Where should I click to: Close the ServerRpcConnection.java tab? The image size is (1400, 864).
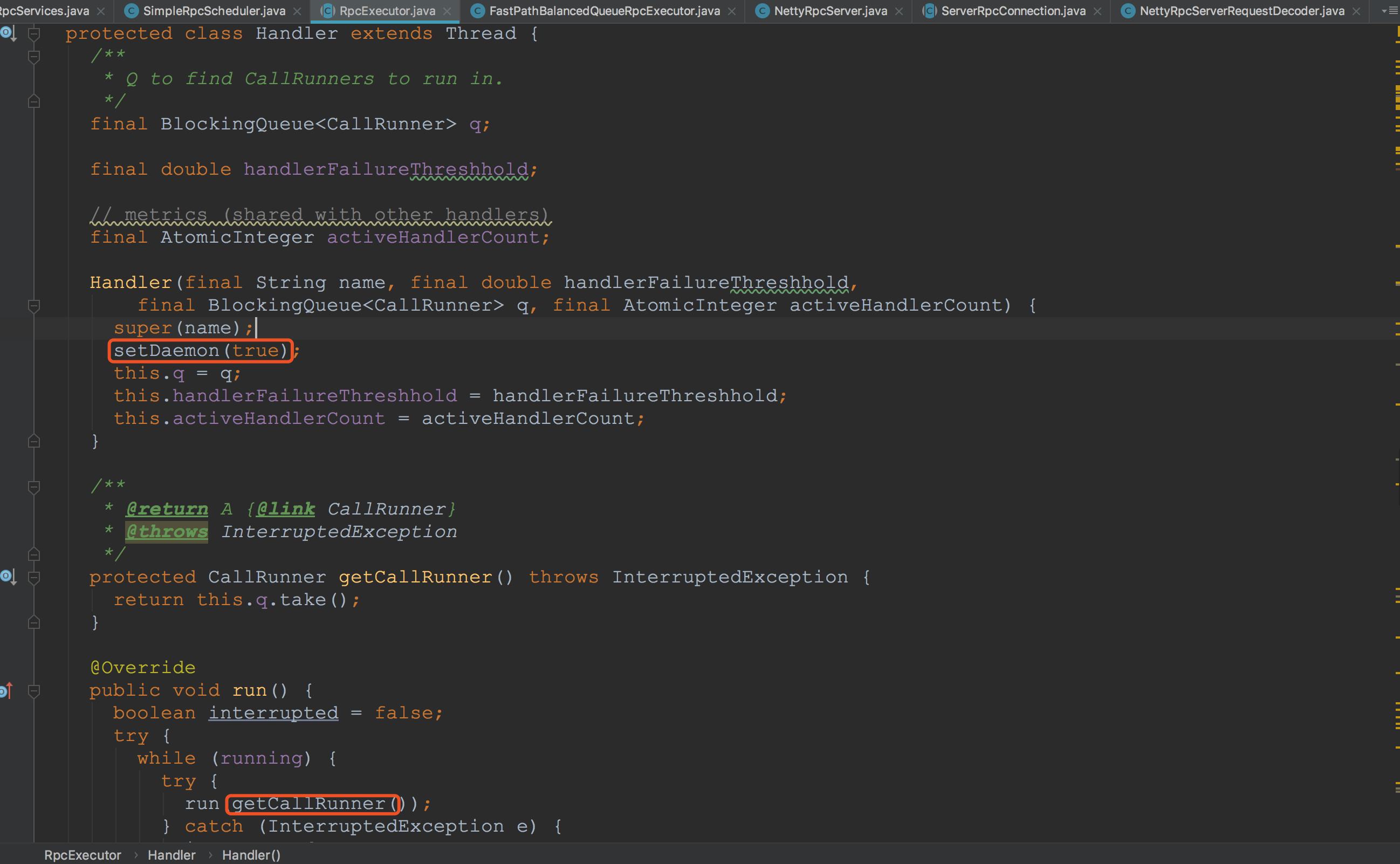tap(1097, 11)
